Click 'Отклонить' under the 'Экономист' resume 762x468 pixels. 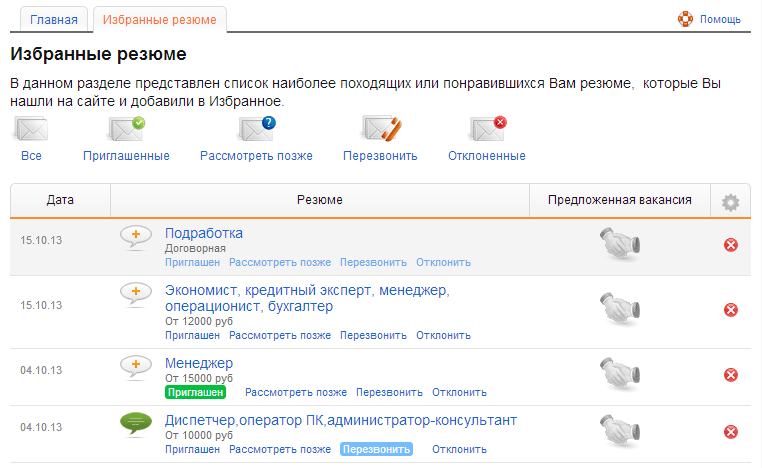click(443, 335)
